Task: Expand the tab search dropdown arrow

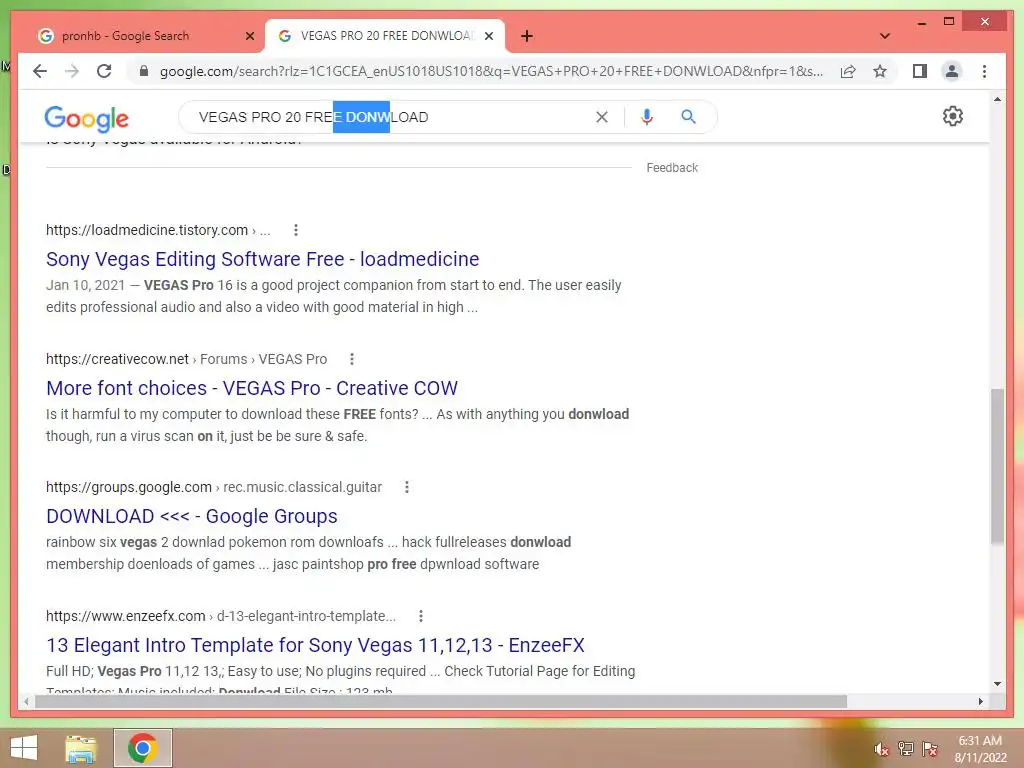Action: pyautogui.click(x=885, y=36)
